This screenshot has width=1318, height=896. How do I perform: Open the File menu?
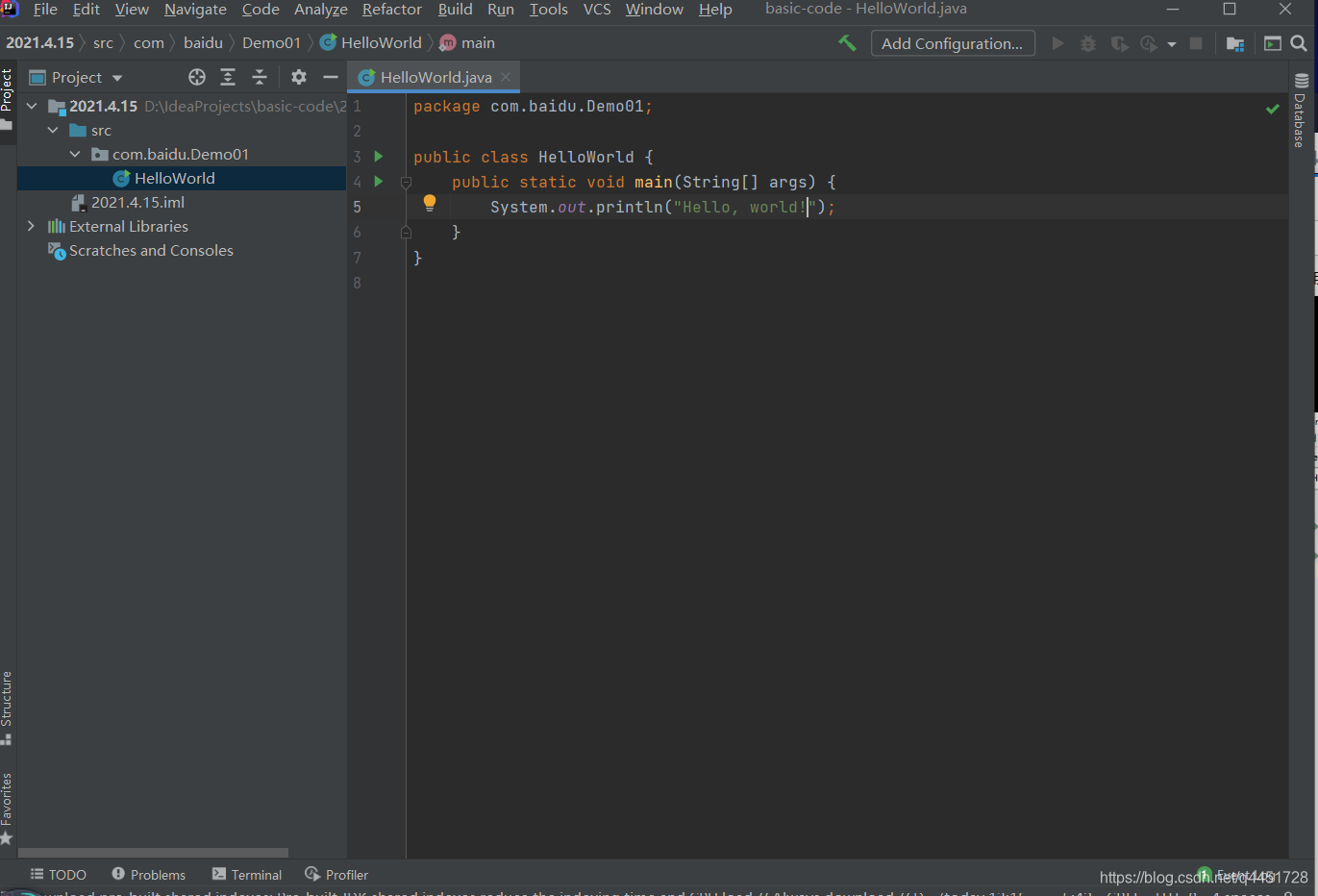pos(45,10)
